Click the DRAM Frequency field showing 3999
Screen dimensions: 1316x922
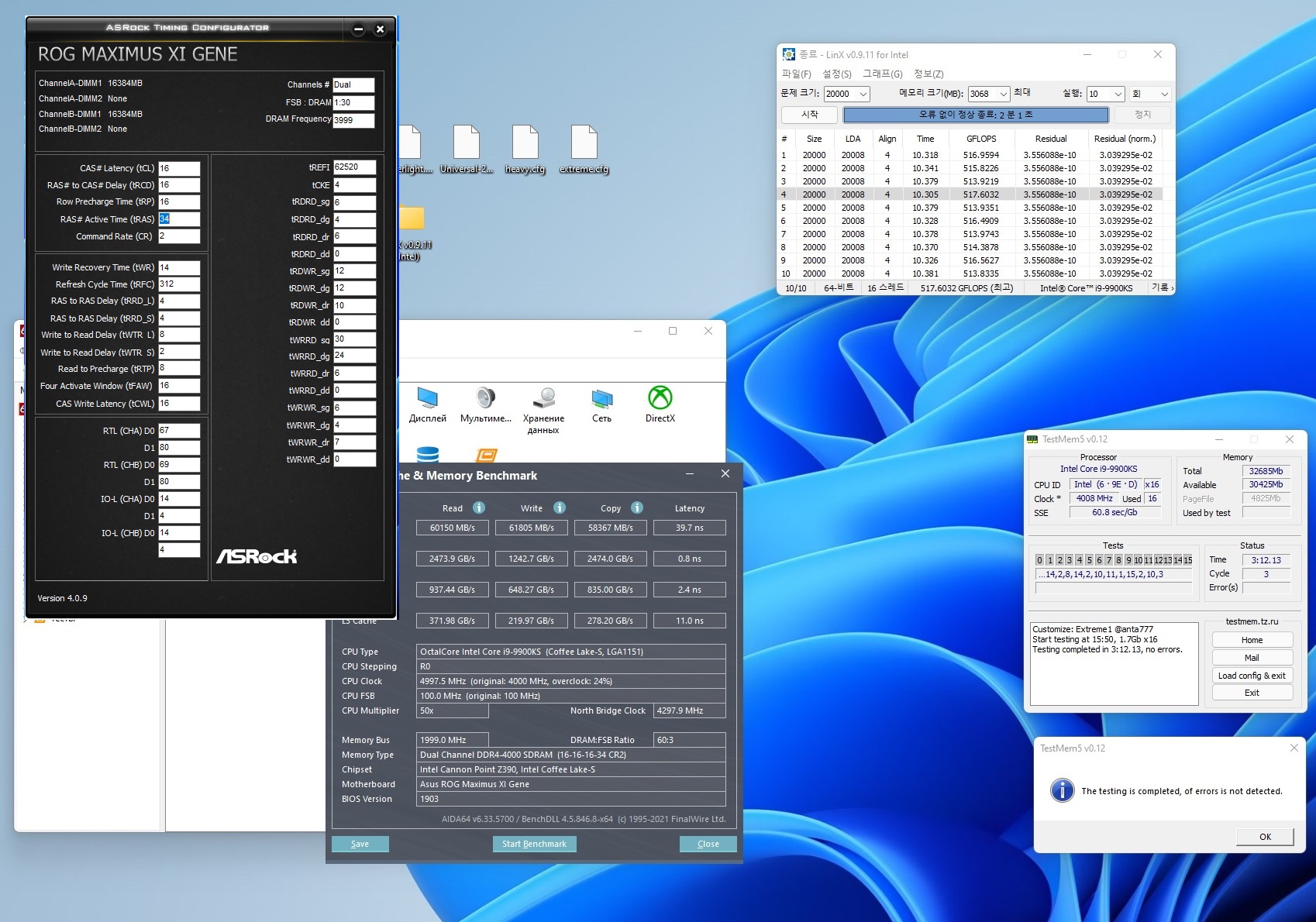pyautogui.click(x=353, y=120)
